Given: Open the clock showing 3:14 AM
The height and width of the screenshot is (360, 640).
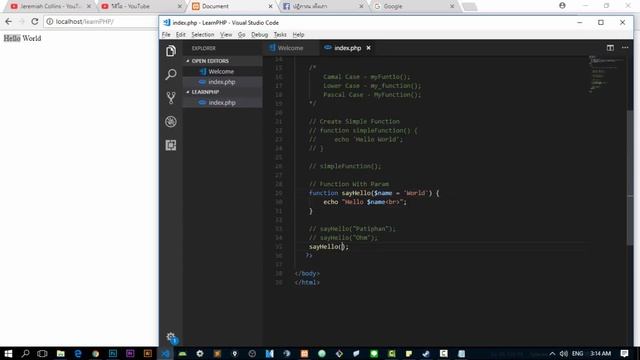Looking at the screenshot, I should click(x=600, y=353).
